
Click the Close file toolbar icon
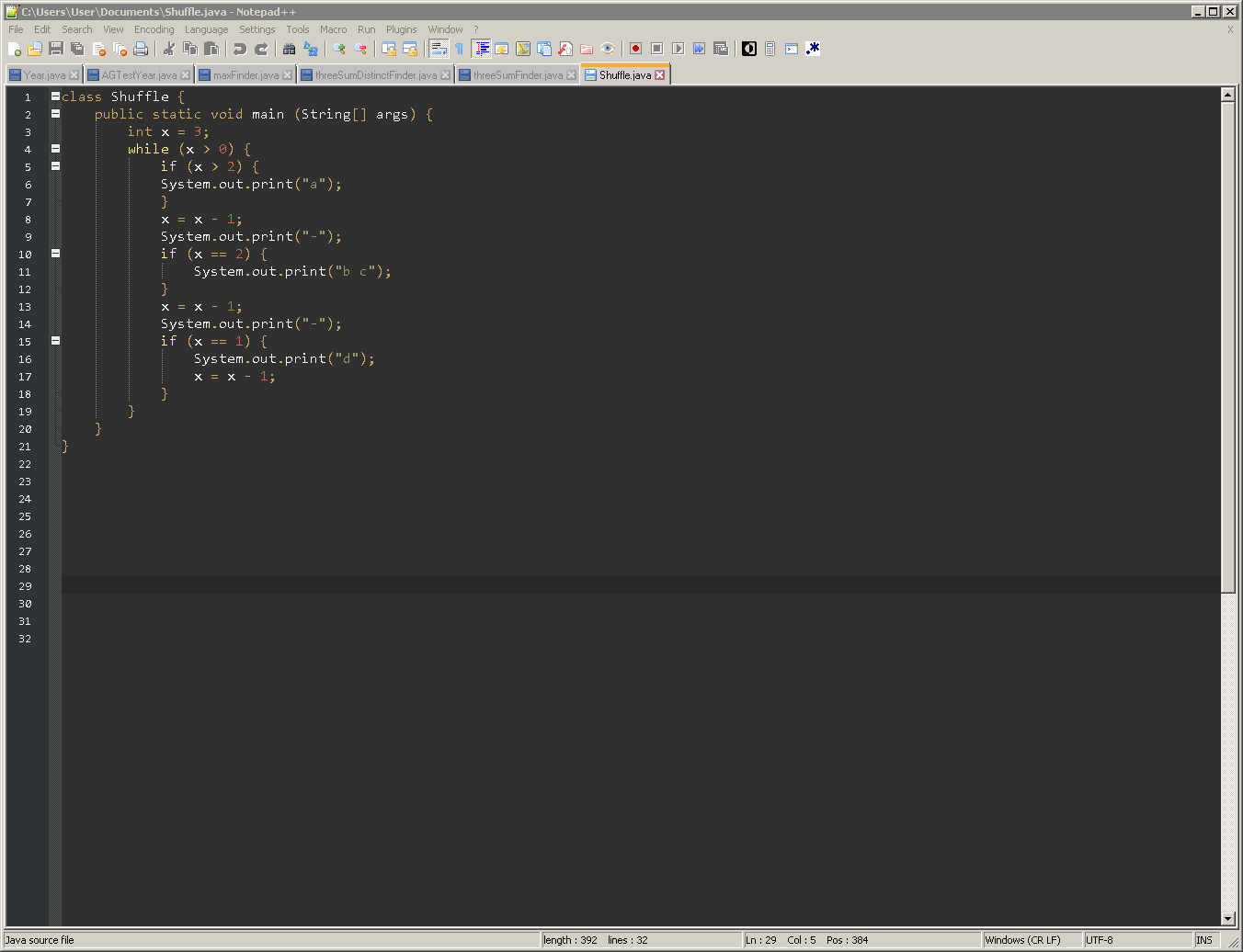point(98,49)
